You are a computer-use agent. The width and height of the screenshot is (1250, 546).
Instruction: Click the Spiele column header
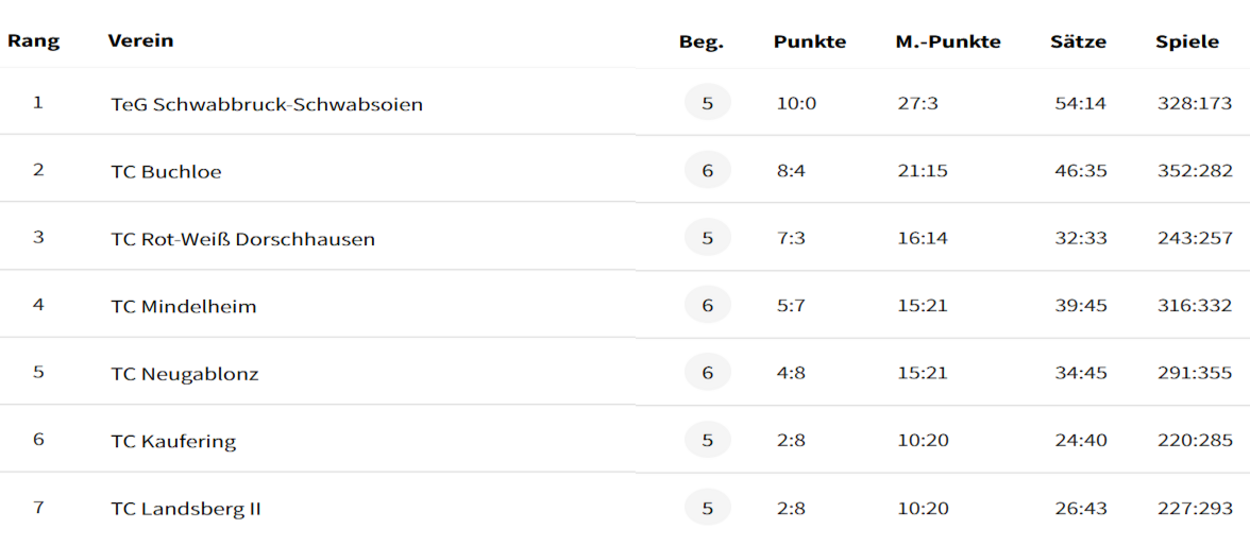click(x=1188, y=42)
